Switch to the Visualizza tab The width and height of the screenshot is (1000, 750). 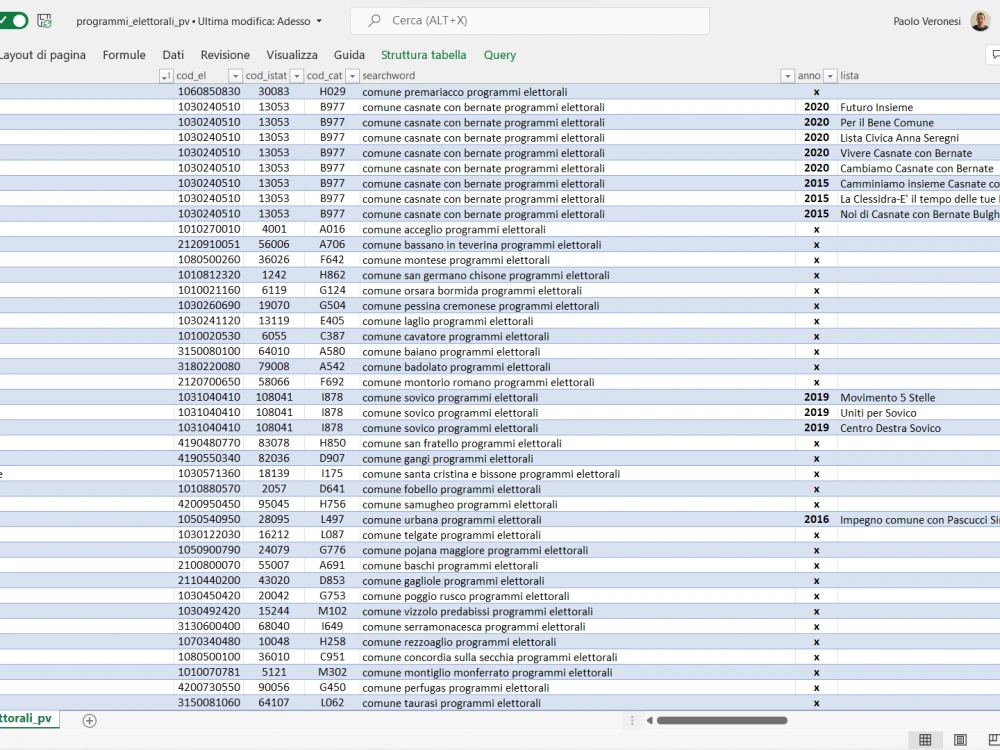coord(291,55)
